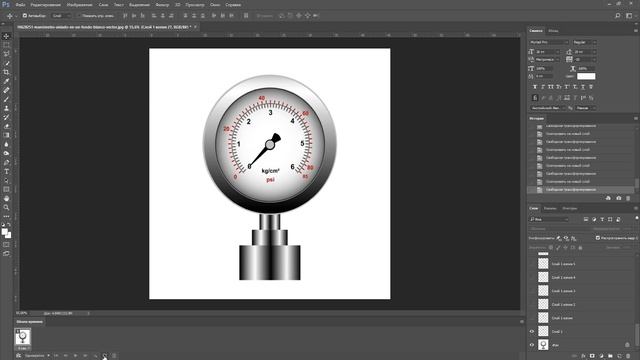Image resolution: width=640 pixels, height=360 pixels.
Task: Select the Gradient tool
Action: pyautogui.click(x=6, y=135)
